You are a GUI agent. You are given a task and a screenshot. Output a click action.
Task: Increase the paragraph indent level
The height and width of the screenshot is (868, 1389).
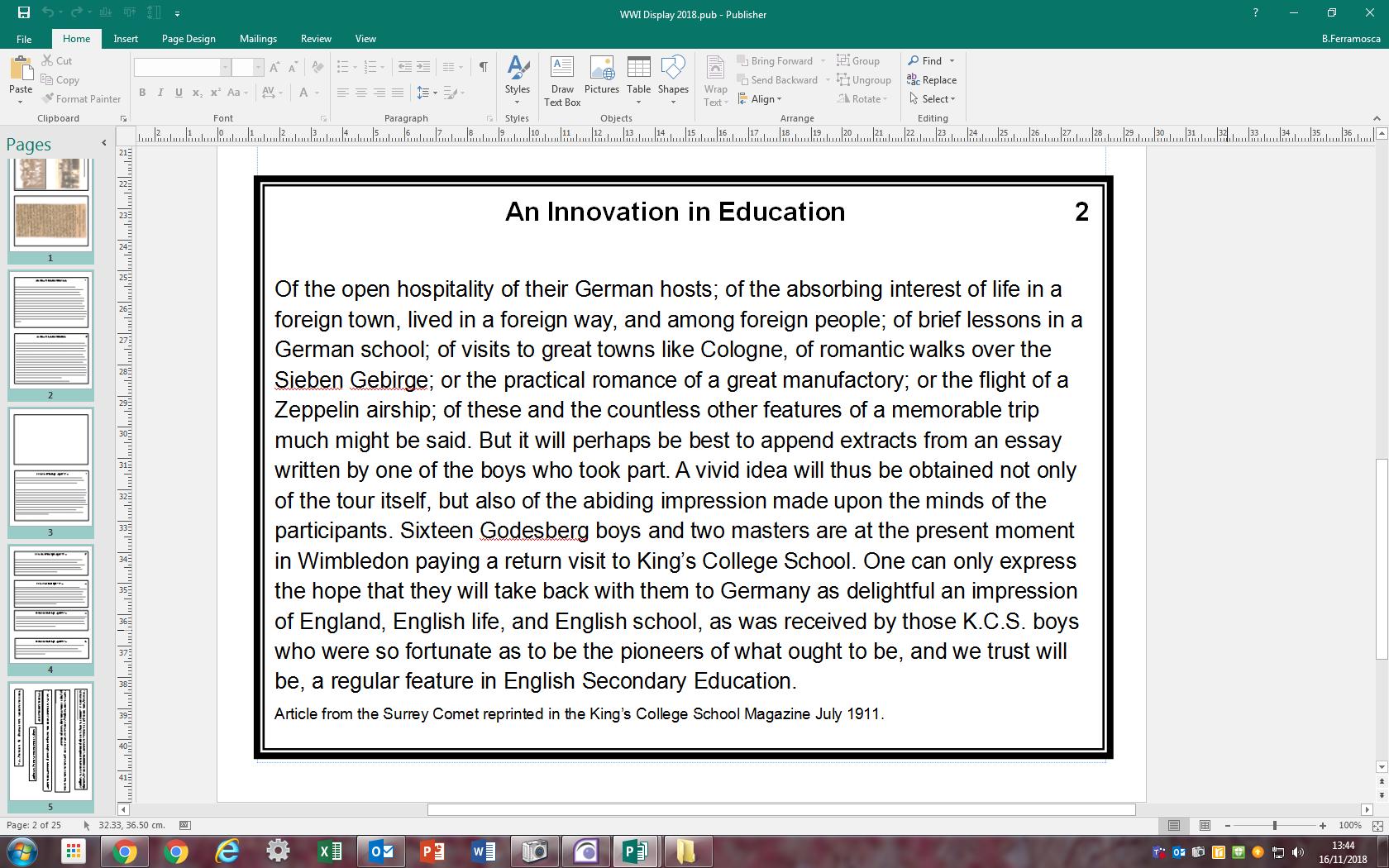[422, 67]
